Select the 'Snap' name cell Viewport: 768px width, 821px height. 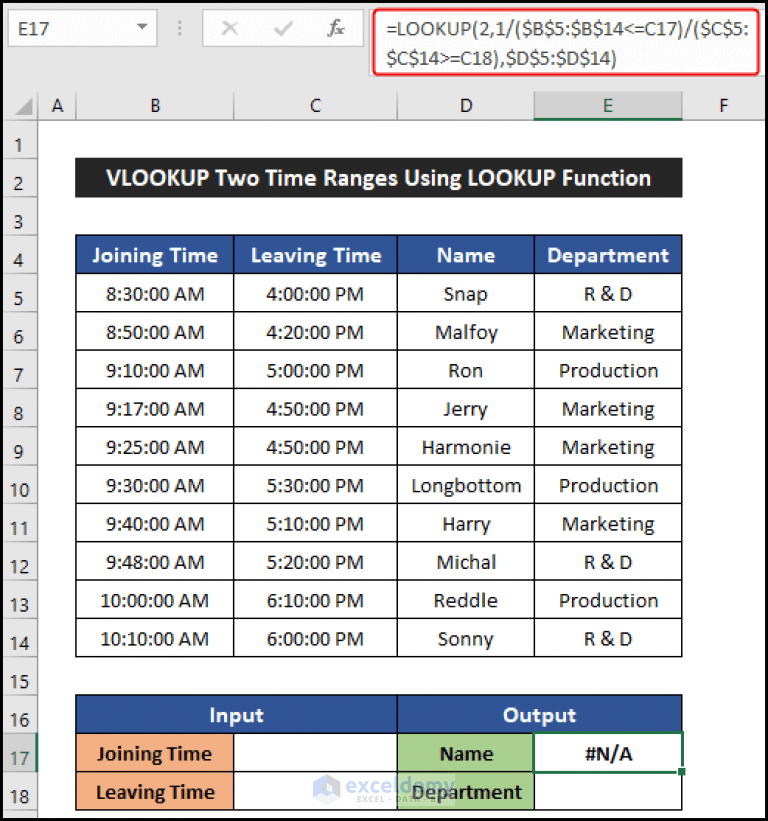pyautogui.click(x=465, y=294)
